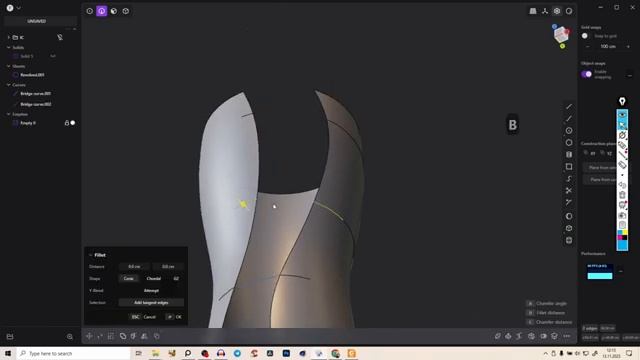Open the assets panel icon bottom left

[10, 337]
